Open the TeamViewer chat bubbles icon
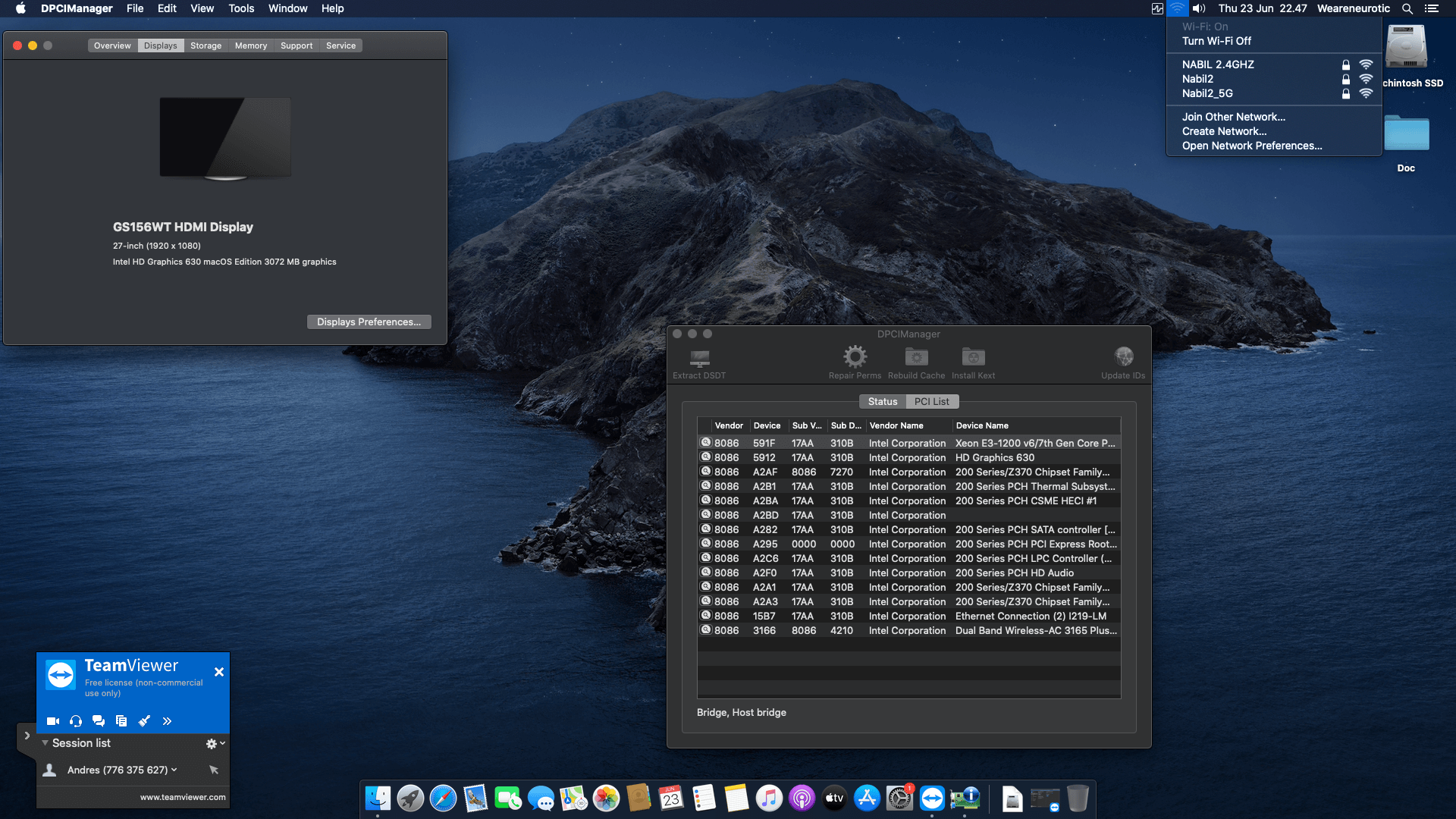Image resolution: width=1456 pixels, height=819 pixels. 99,720
